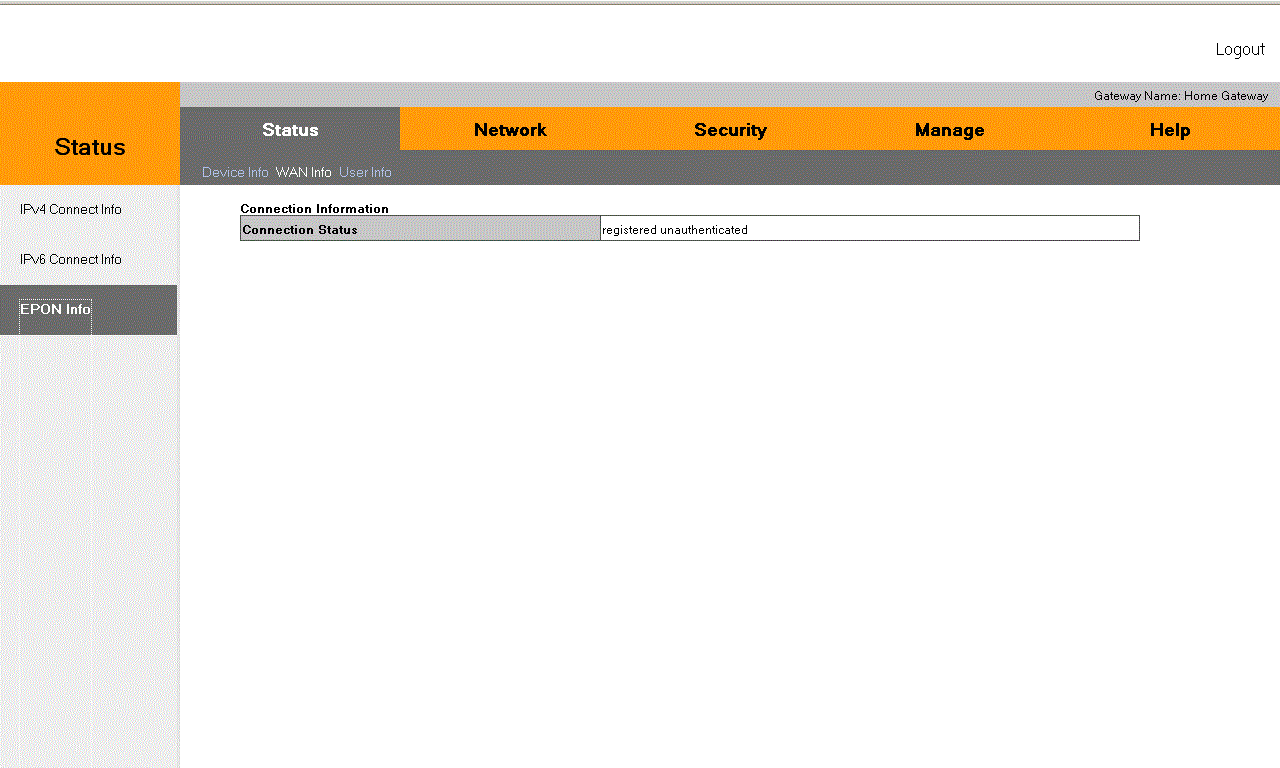1280x768 pixels.
Task: Select the Device Info submenu
Action: pyautogui.click(x=235, y=173)
